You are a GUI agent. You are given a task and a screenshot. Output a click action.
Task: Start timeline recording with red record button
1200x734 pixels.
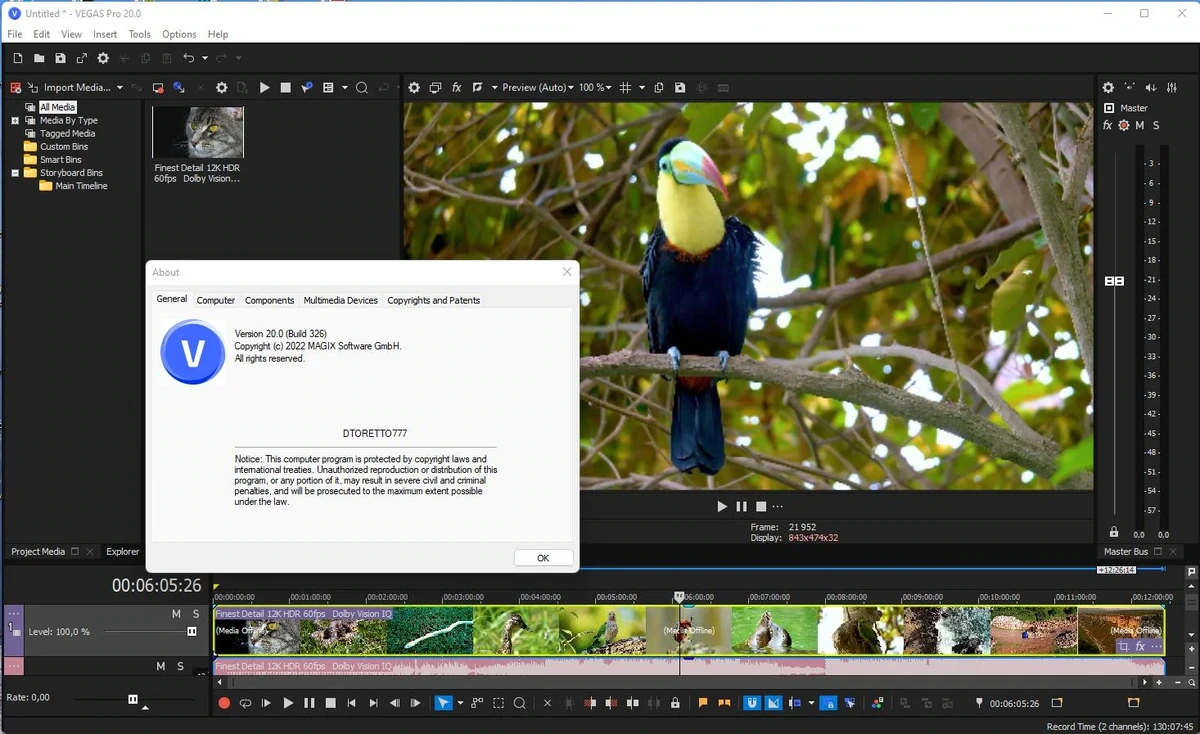coord(224,704)
